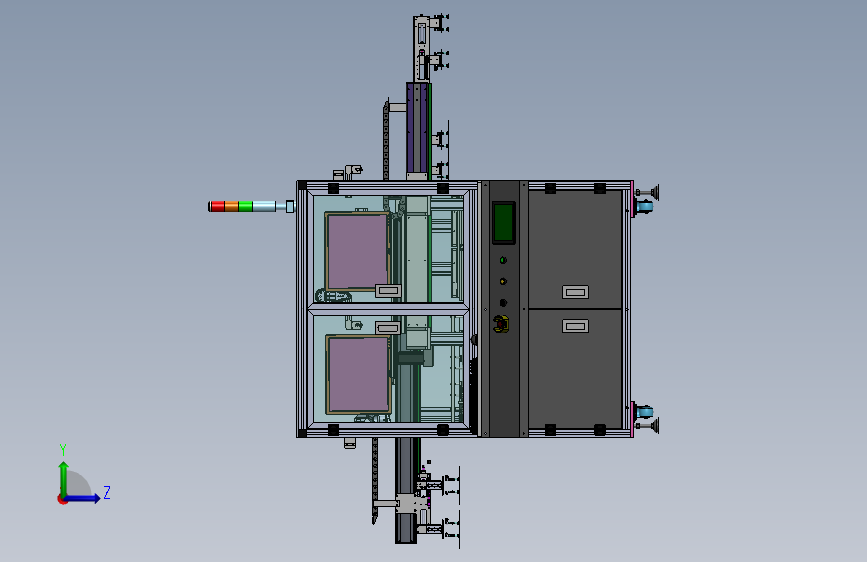867x562 pixels.
Task: Click the blue Z axis arrow on the triad
Action: coord(84,498)
